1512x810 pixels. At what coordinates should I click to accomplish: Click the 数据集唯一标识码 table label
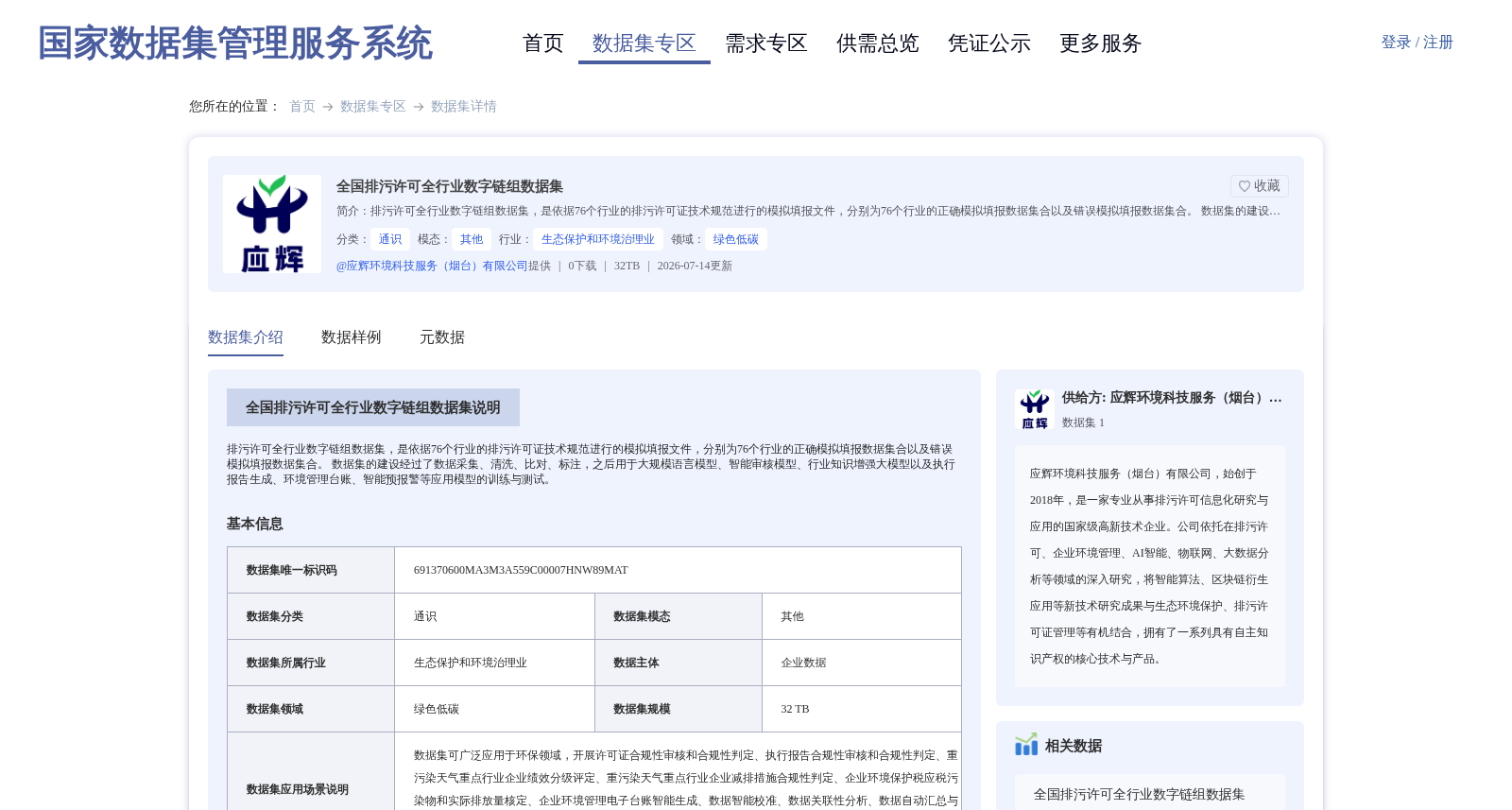tap(292, 570)
